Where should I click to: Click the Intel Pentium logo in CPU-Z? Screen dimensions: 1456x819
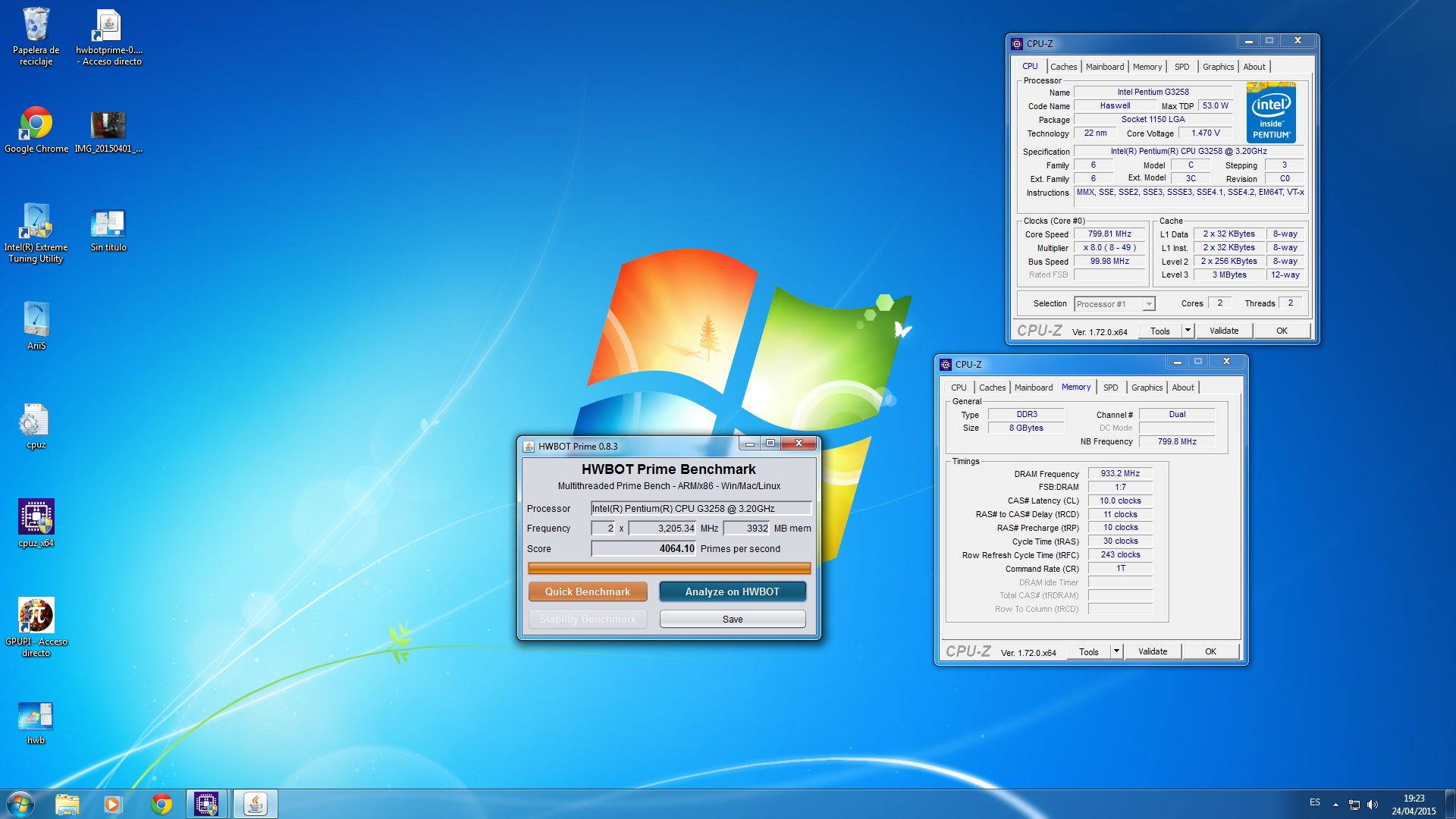pos(1271,112)
